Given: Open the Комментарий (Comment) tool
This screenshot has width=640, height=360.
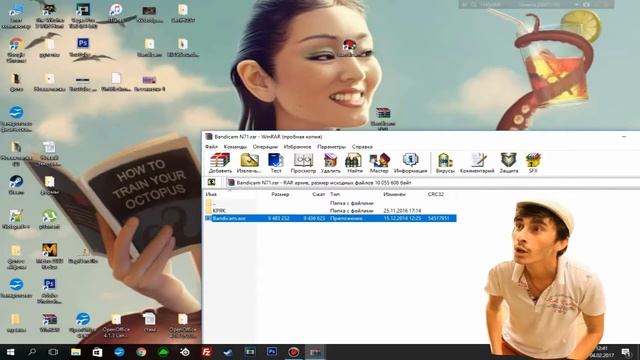Looking at the screenshot, I should click(x=477, y=163).
